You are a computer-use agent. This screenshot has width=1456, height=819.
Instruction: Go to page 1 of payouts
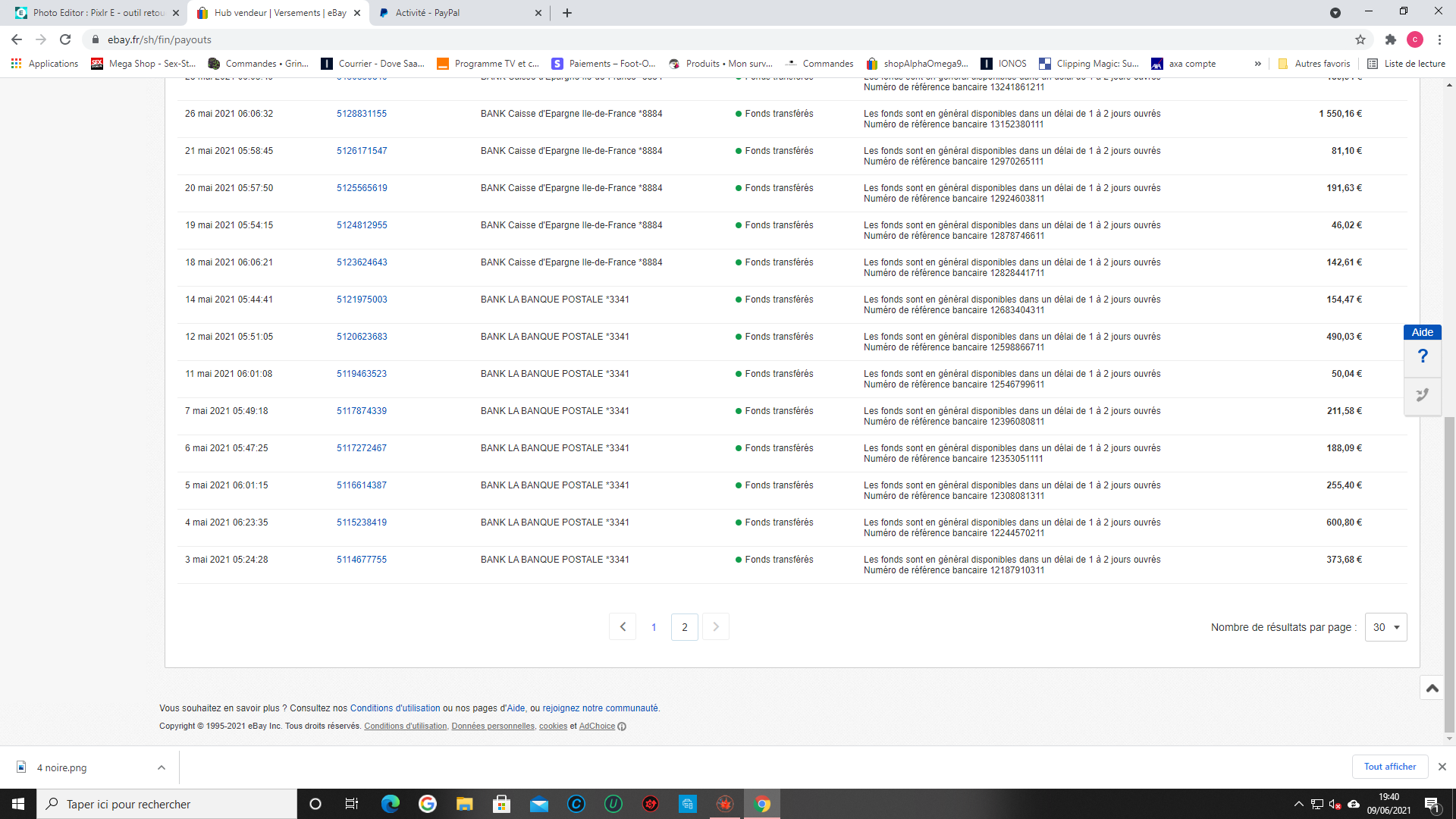[654, 627]
